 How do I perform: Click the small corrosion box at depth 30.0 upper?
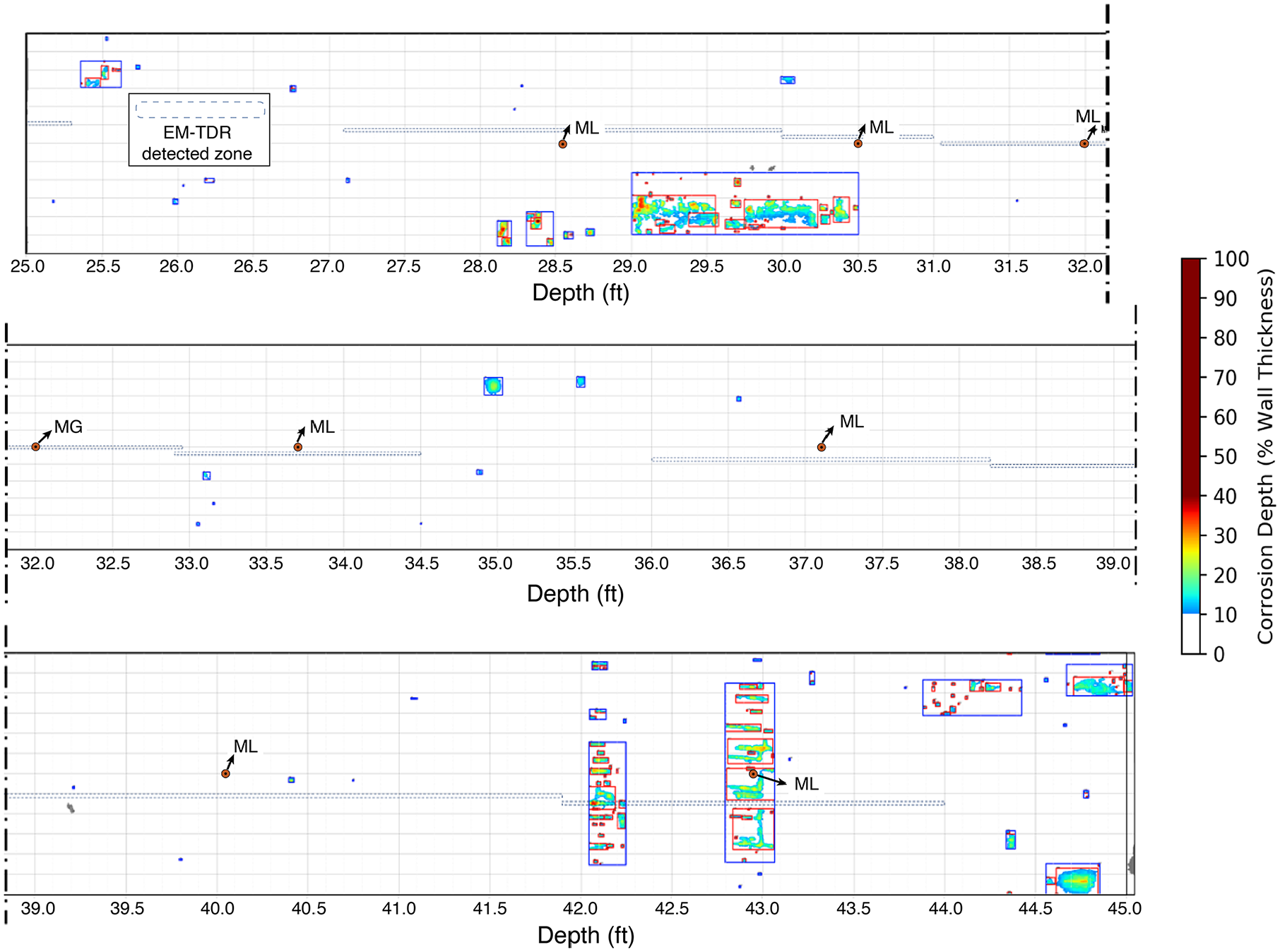tap(788, 80)
